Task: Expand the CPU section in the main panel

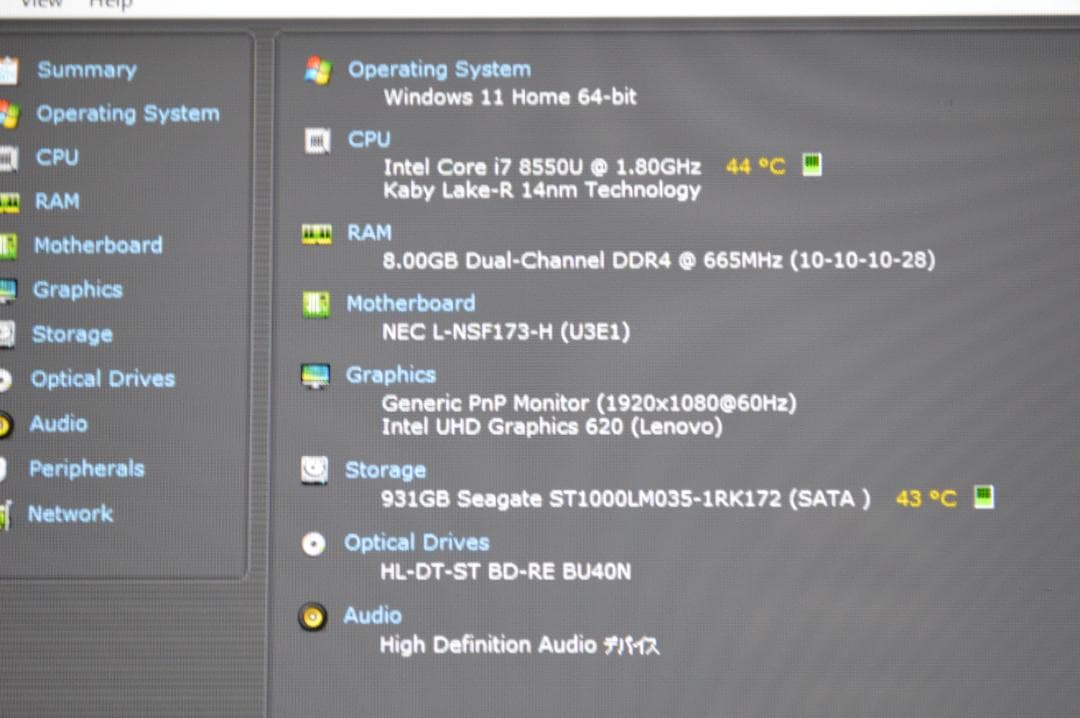Action: pos(369,139)
